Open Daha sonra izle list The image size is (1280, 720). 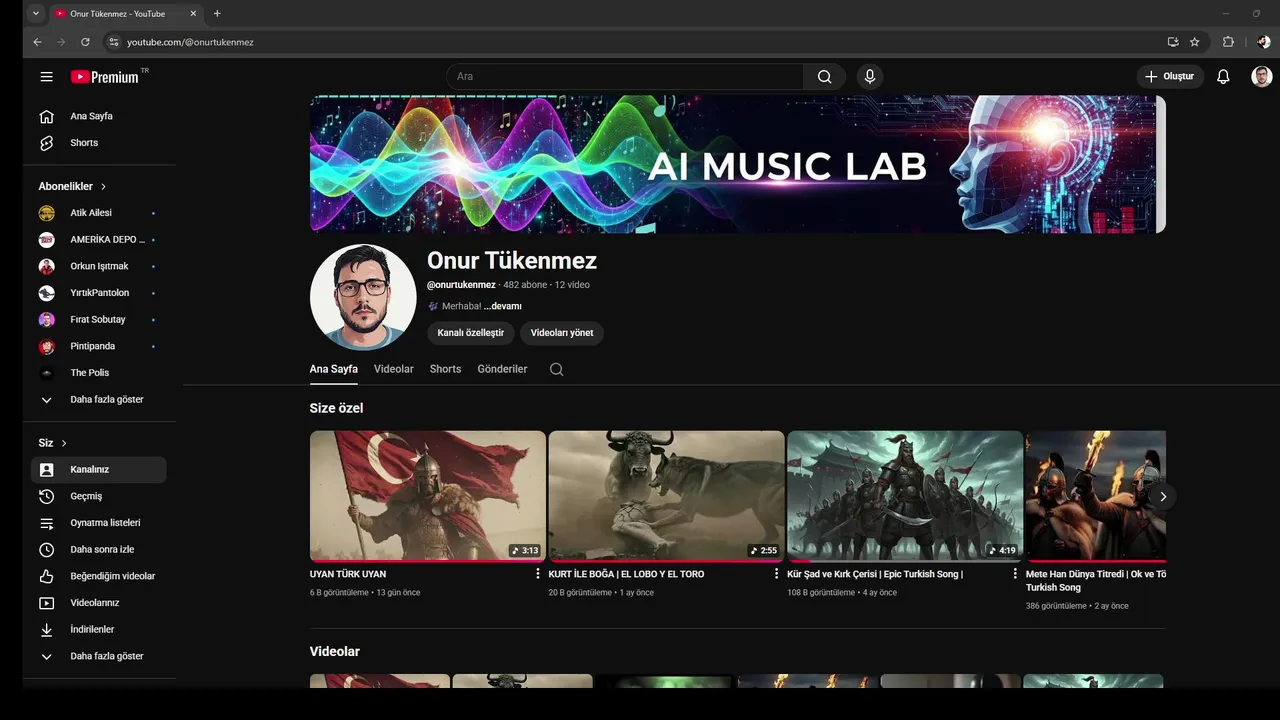[x=98, y=549]
